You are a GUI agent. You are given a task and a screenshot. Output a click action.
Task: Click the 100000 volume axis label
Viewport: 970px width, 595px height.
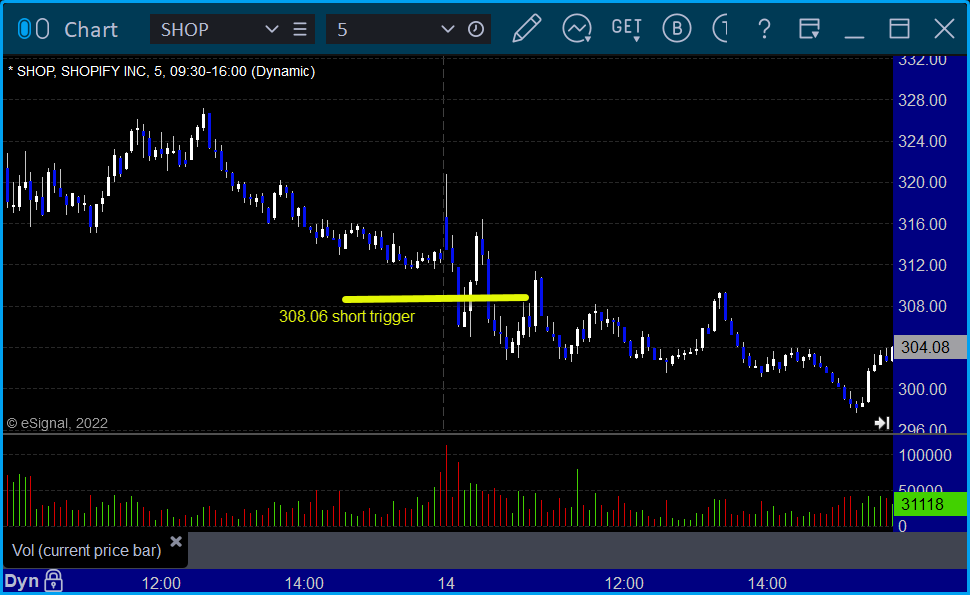click(x=925, y=455)
